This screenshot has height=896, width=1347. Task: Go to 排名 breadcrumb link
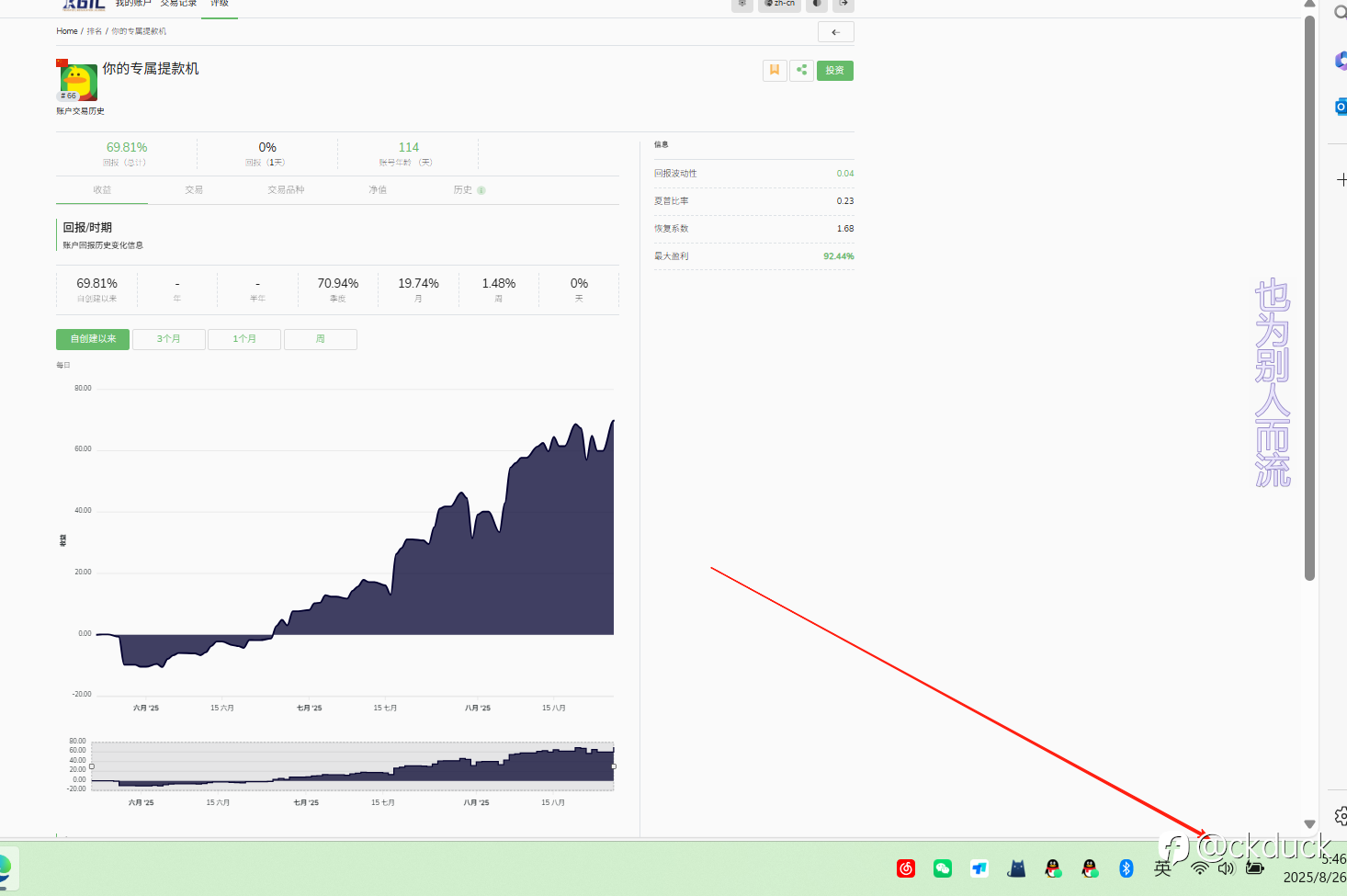pos(94,31)
